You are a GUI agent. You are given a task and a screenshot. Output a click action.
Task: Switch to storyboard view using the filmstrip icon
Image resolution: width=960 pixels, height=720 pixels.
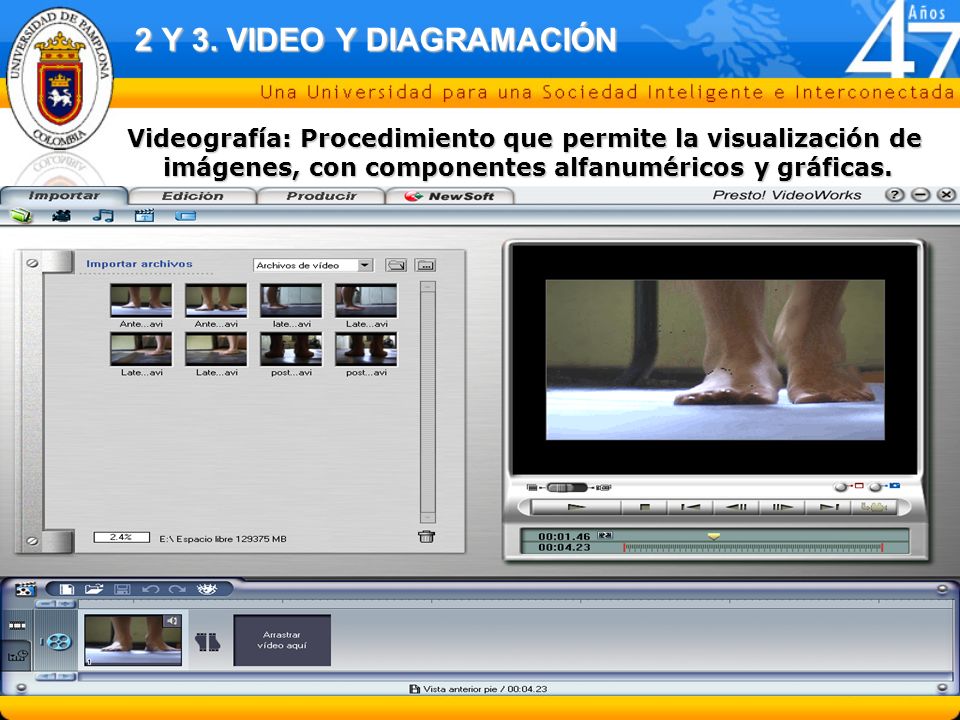[x=17, y=626]
